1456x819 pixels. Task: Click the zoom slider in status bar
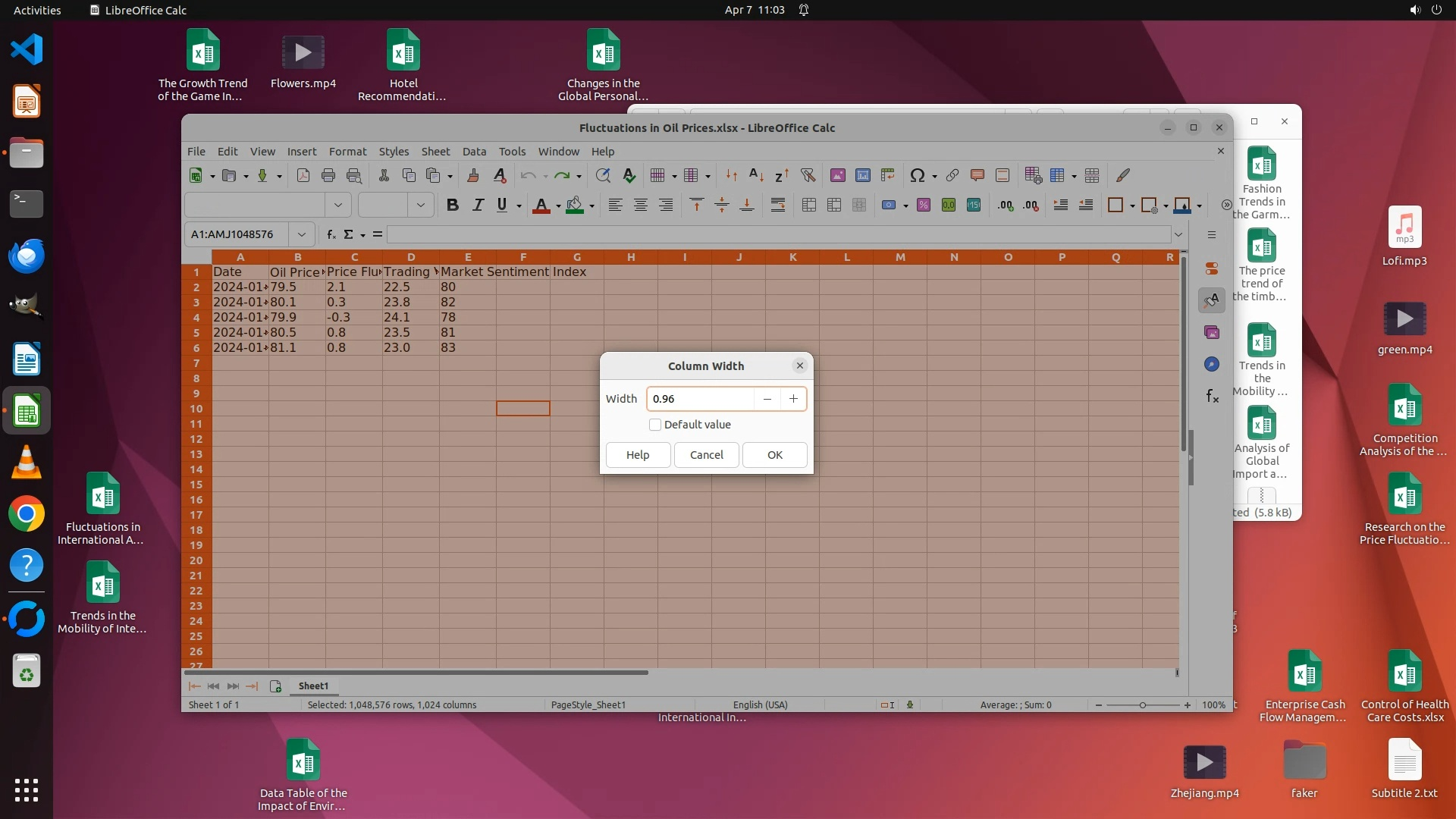1142,705
